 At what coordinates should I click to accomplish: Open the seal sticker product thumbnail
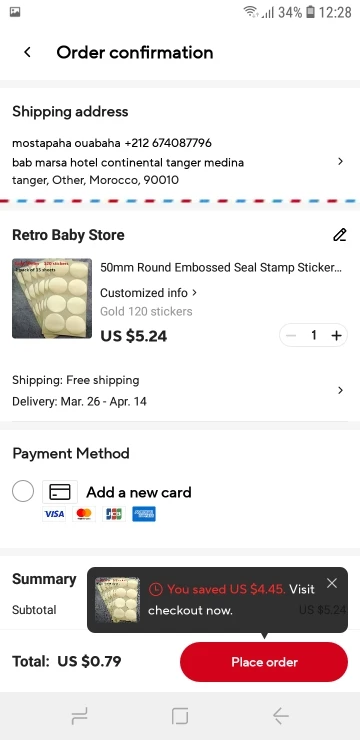point(52,298)
